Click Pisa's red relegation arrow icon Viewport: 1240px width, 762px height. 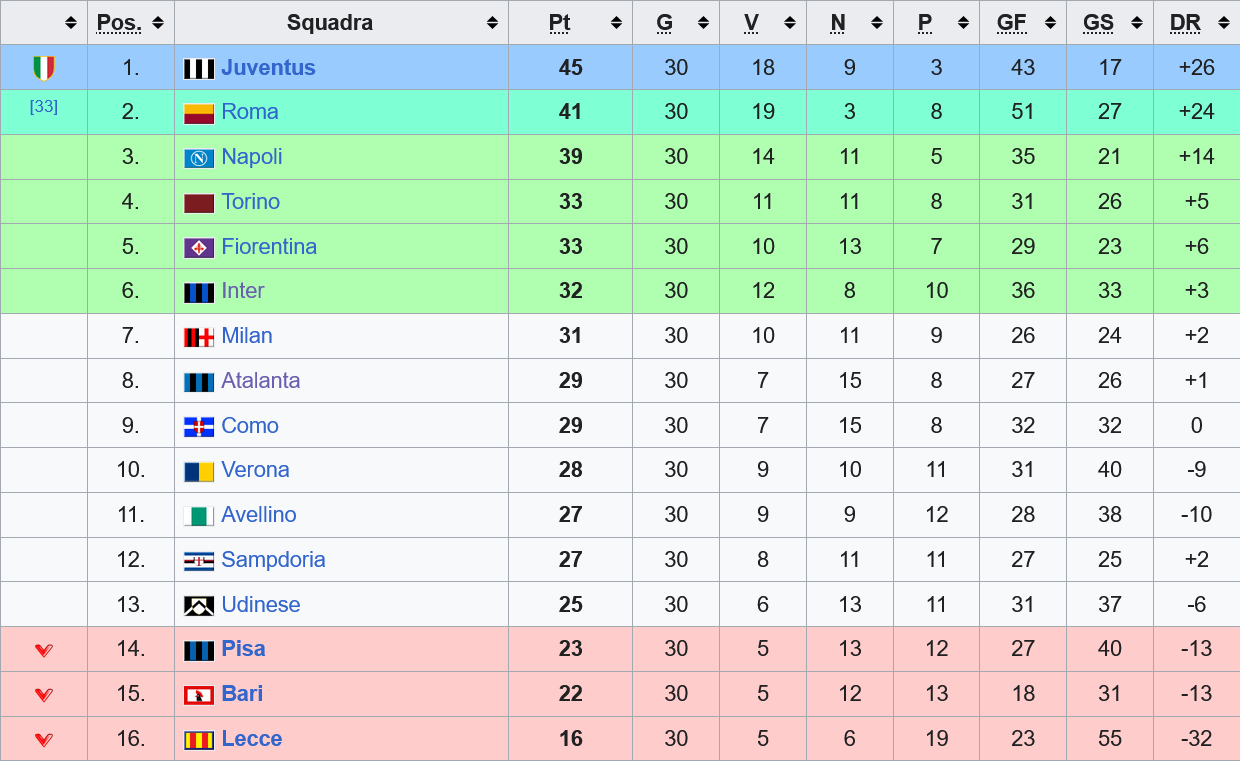tap(44, 650)
